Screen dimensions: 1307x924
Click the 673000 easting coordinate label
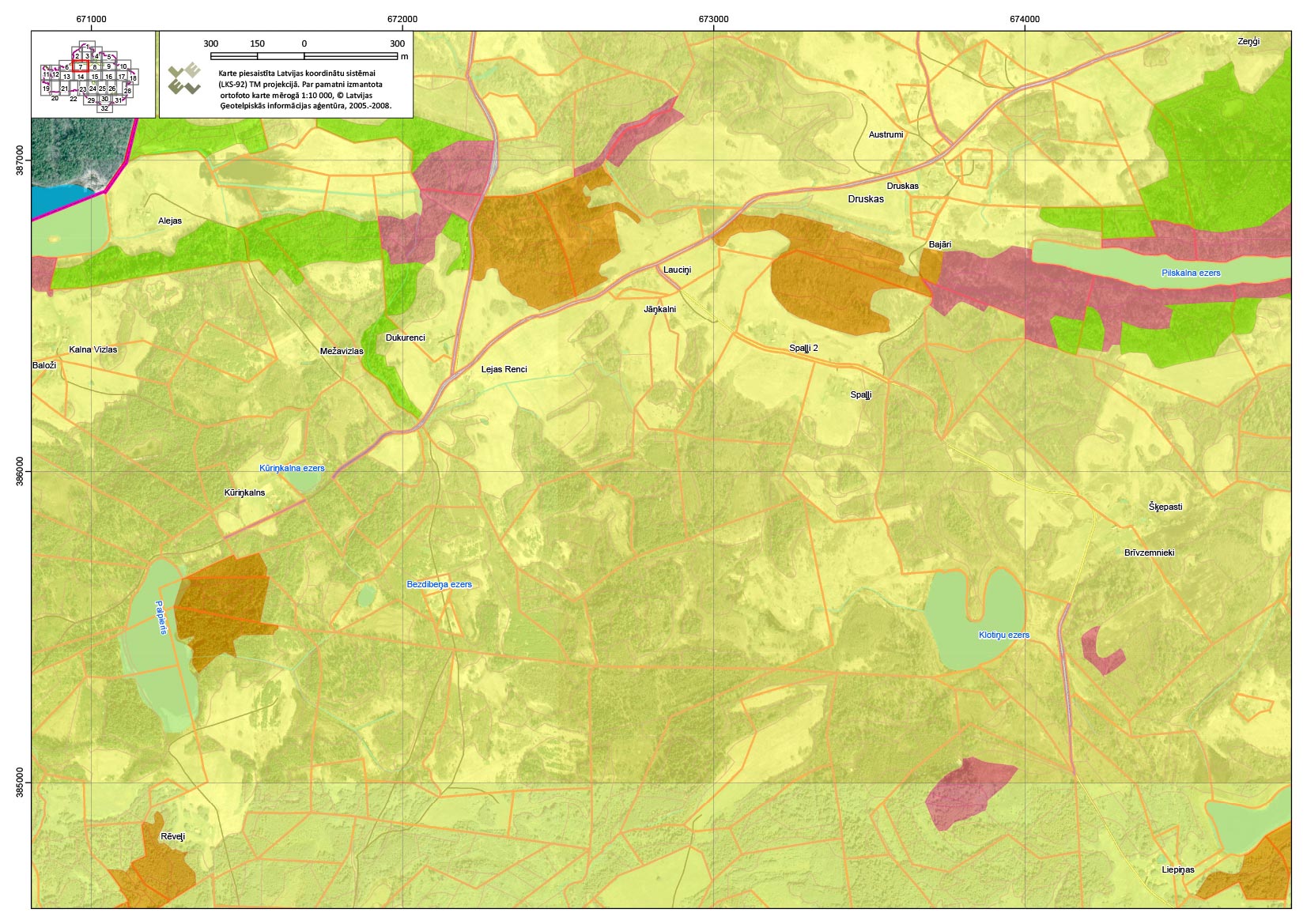pos(713,19)
